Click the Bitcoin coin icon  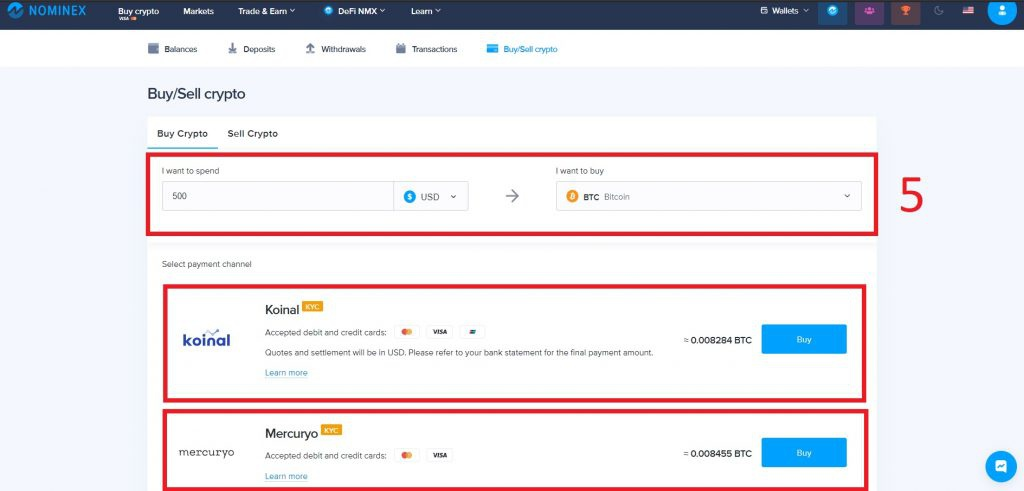point(573,196)
